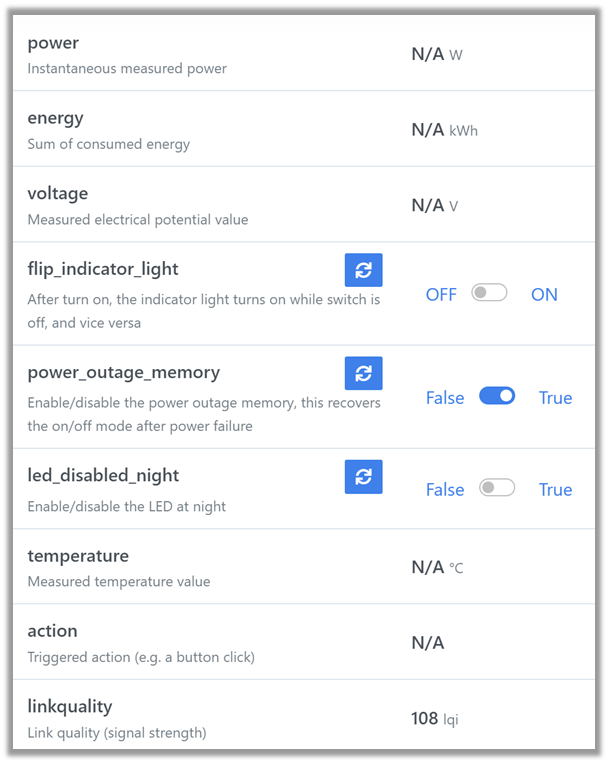The height and width of the screenshot is (764, 608).
Task: Toggle the led_disabled_night switch
Action: tap(497, 489)
